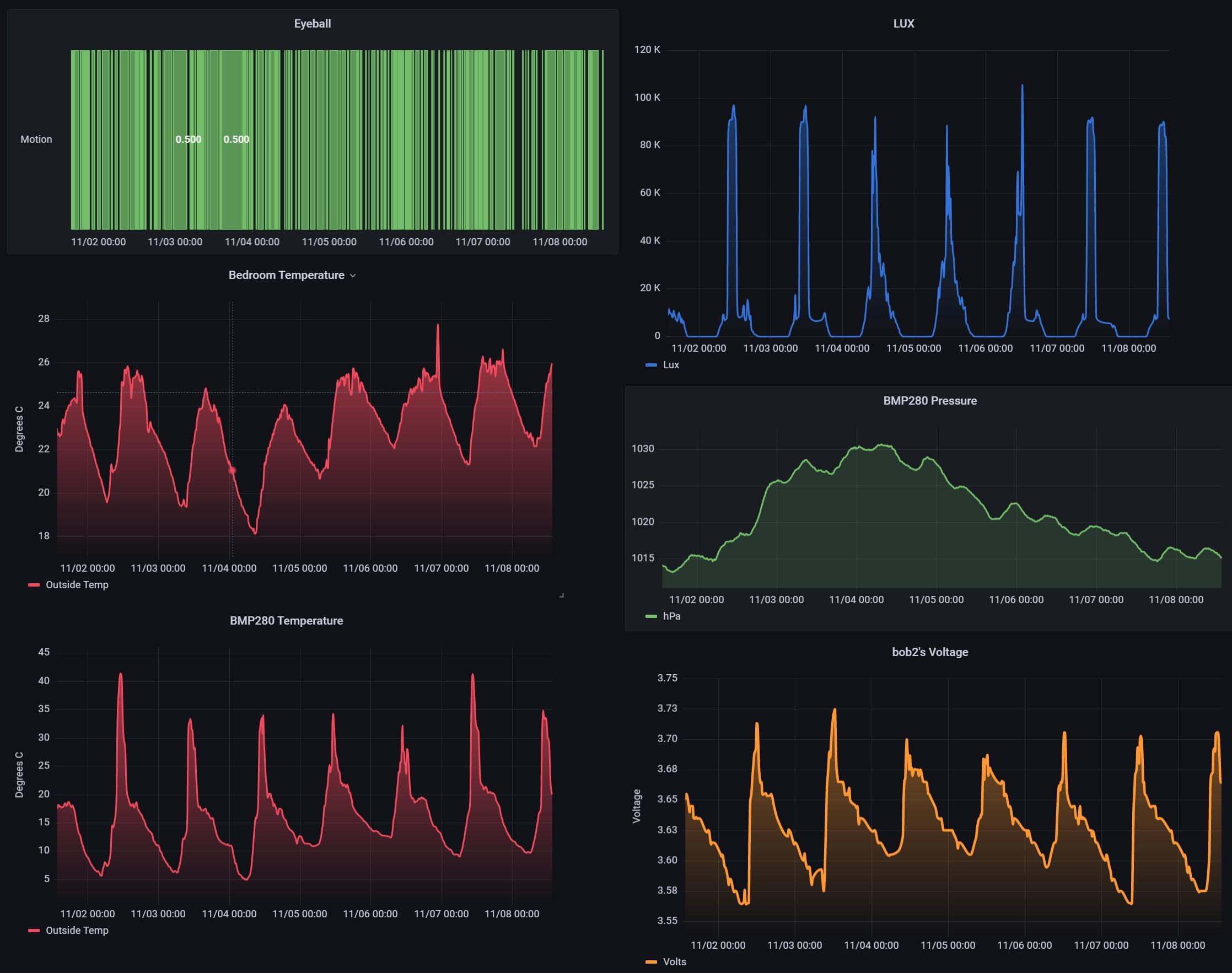Click the highlighted data point on Bedroom Temperature graph
The height and width of the screenshot is (973, 1232).
(233, 471)
